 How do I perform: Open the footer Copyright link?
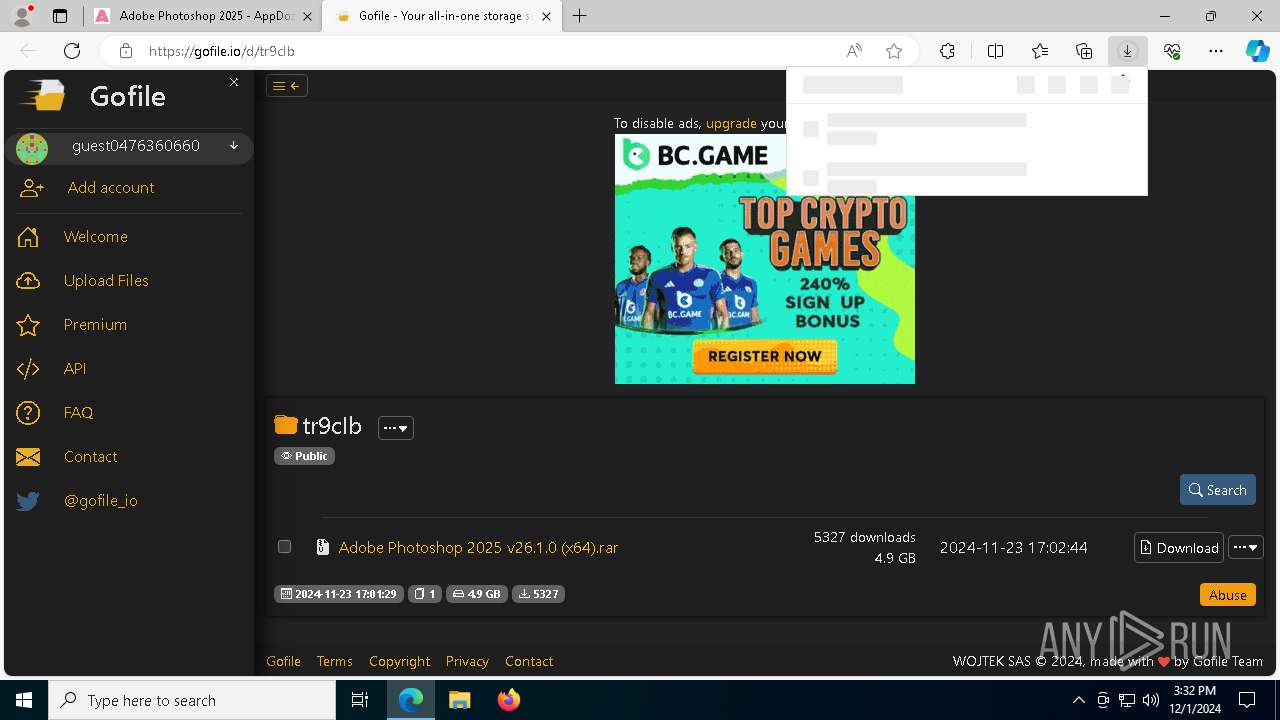point(399,661)
